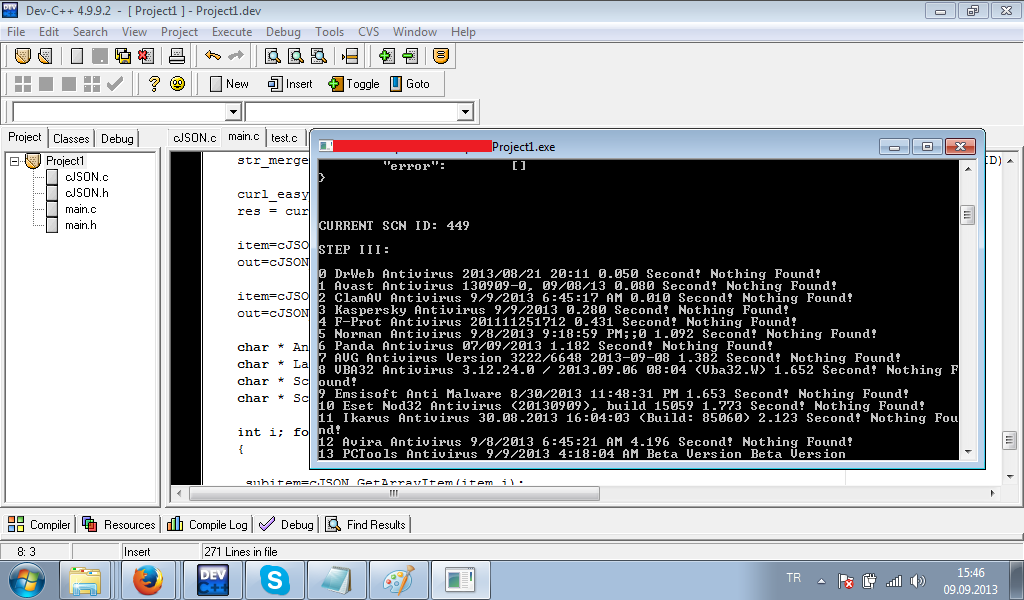
Task: Select main.c in the project tree
Action: click(x=80, y=209)
